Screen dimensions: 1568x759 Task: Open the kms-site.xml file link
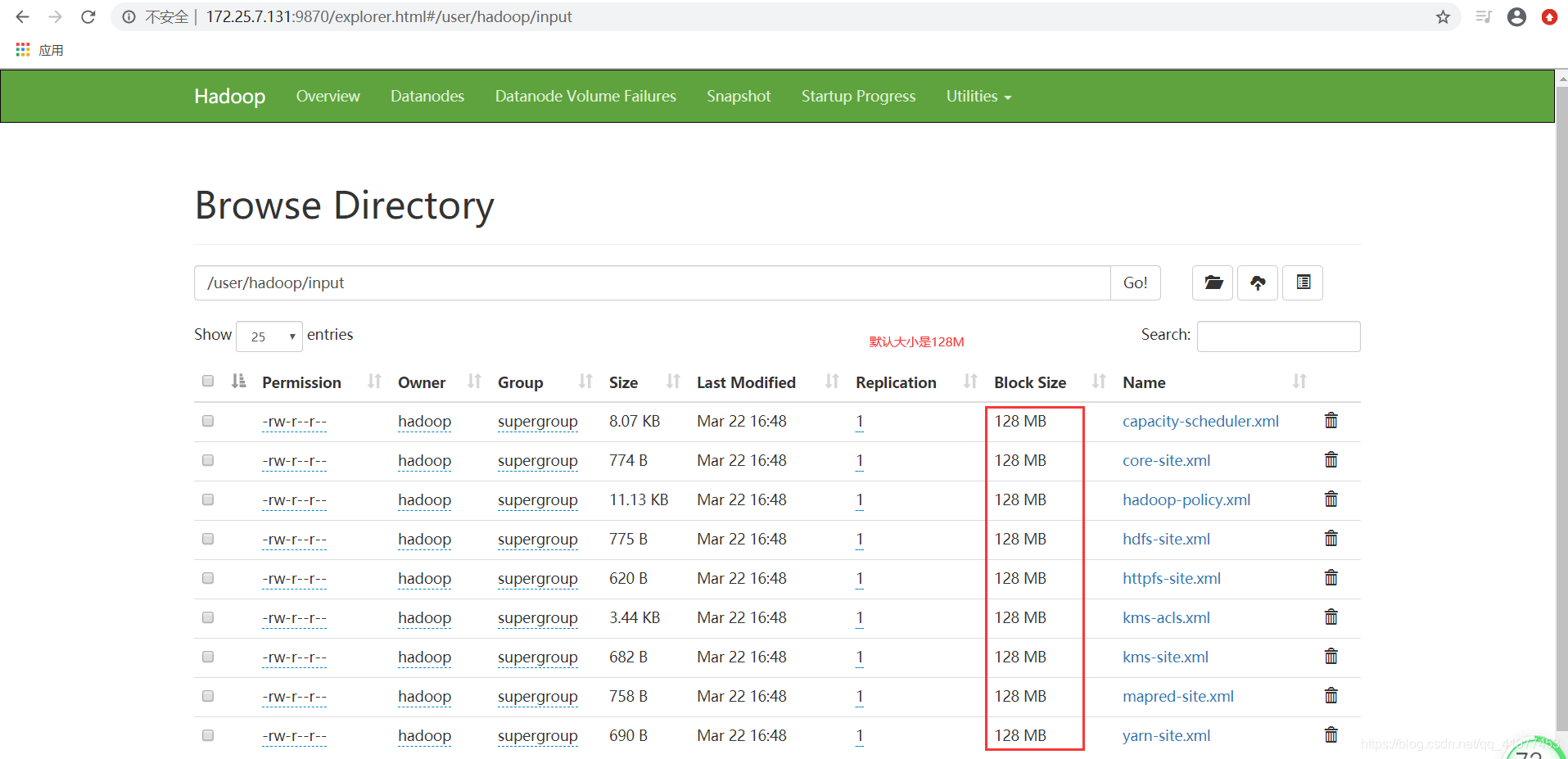tap(1165, 657)
